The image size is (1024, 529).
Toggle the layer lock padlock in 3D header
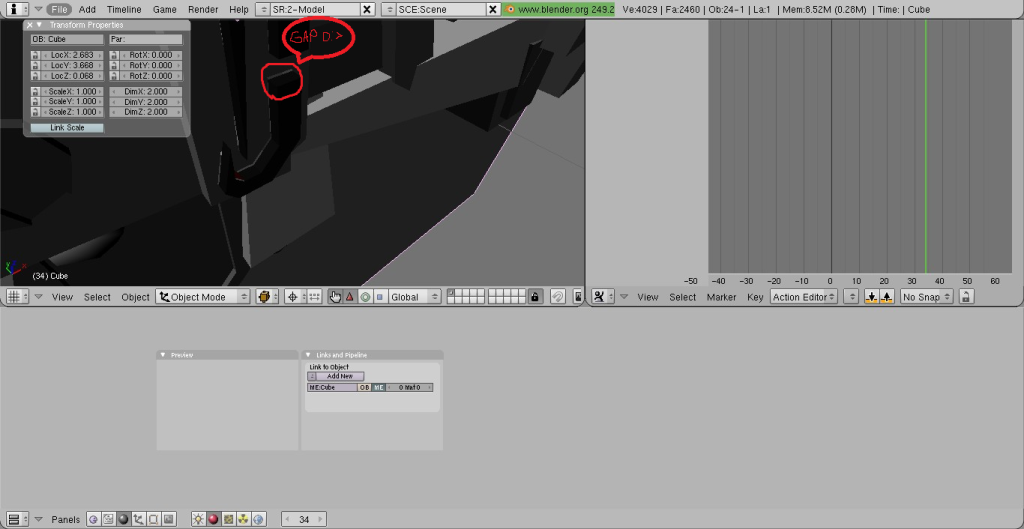535,297
